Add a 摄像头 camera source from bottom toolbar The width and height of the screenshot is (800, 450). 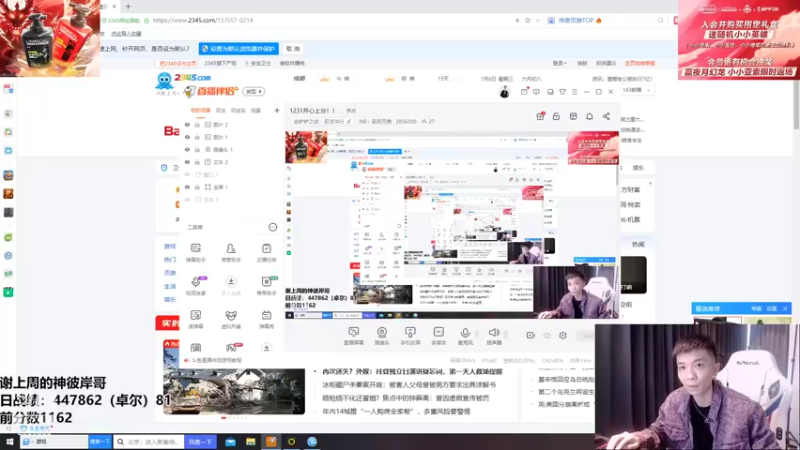pyautogui.click(x=382, y=336)
